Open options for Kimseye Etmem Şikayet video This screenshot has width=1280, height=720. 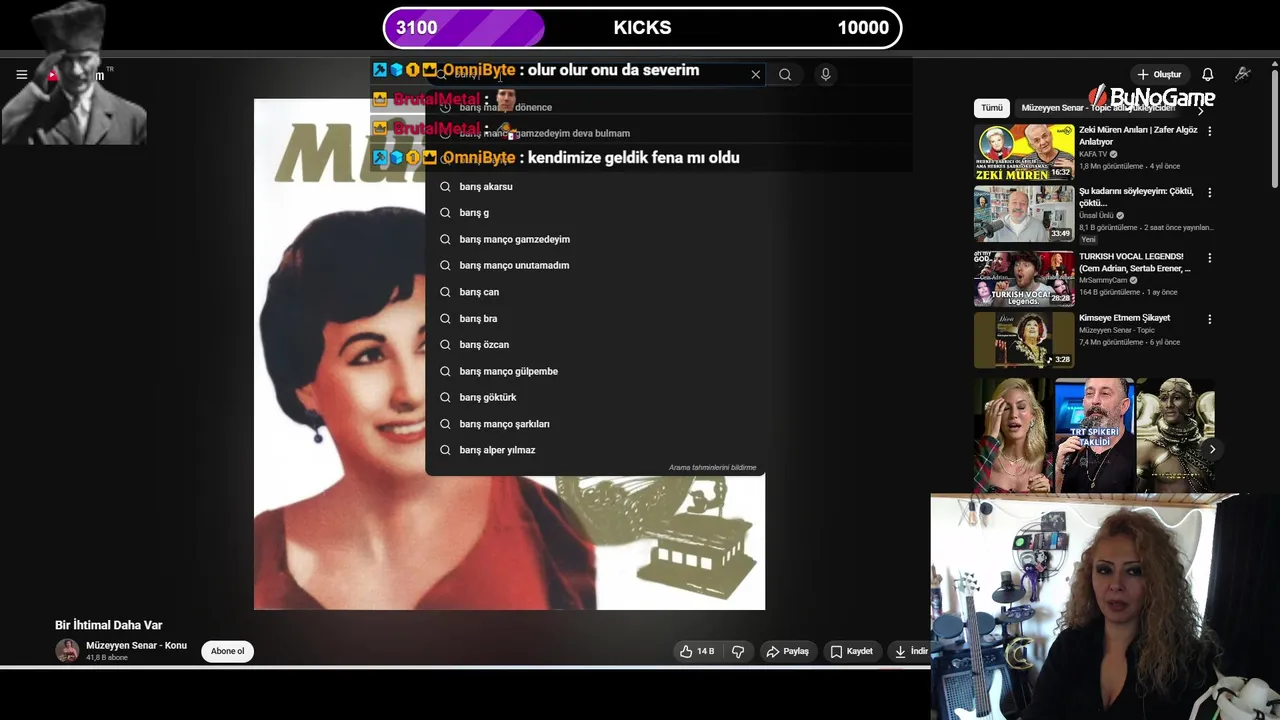point(1210,319)
